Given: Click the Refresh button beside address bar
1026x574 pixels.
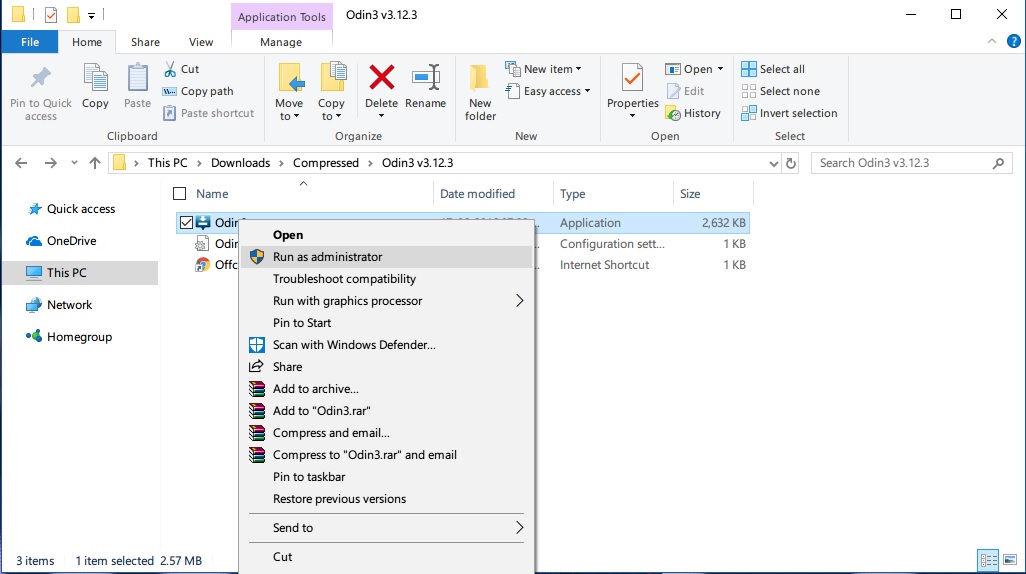Looking at the screenshot, I should pyautogui.click(x=790, y=163).
